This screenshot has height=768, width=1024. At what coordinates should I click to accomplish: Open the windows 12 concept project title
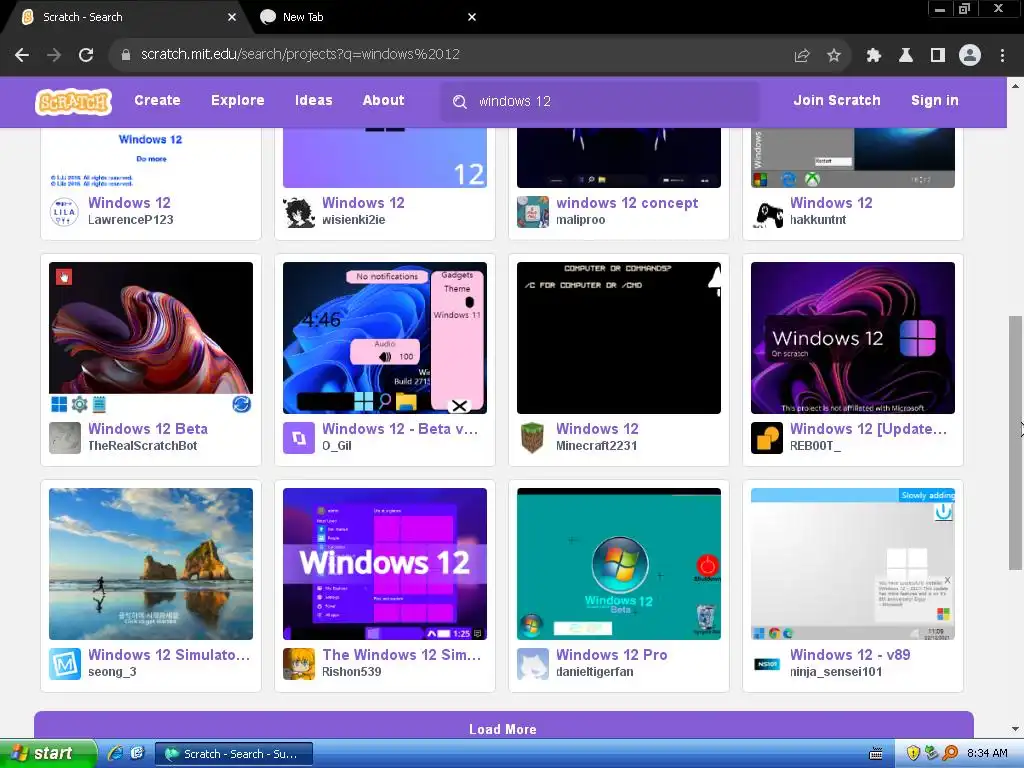(x=627, y=203)
